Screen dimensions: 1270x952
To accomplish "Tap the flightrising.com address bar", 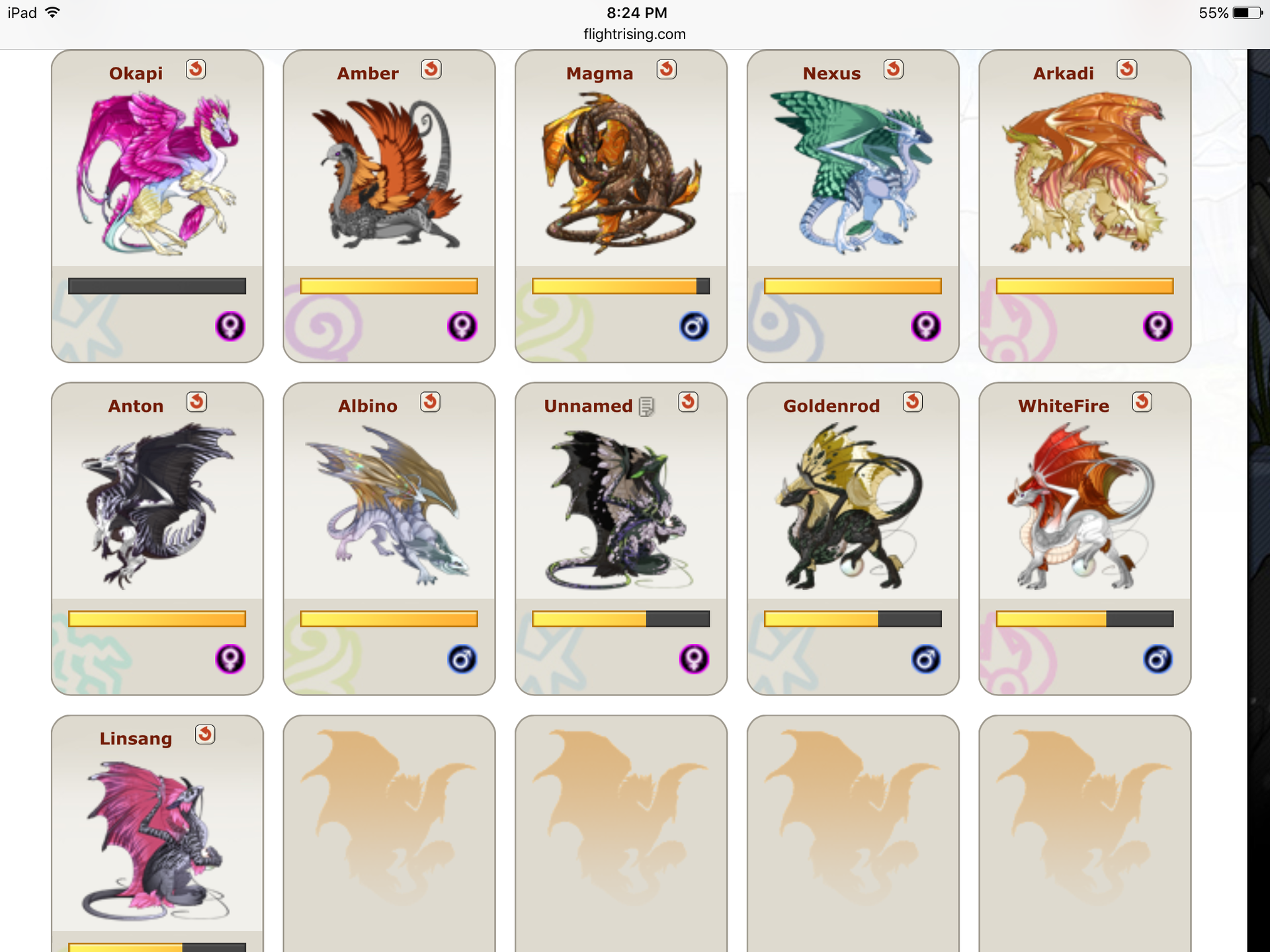I will [x=634, y=34].
